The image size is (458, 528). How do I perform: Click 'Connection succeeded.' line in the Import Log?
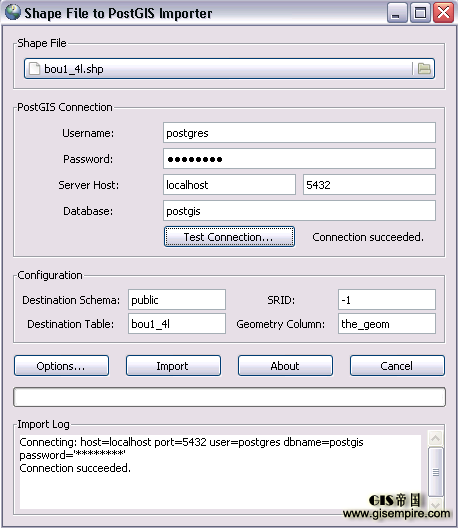point(75,468)
